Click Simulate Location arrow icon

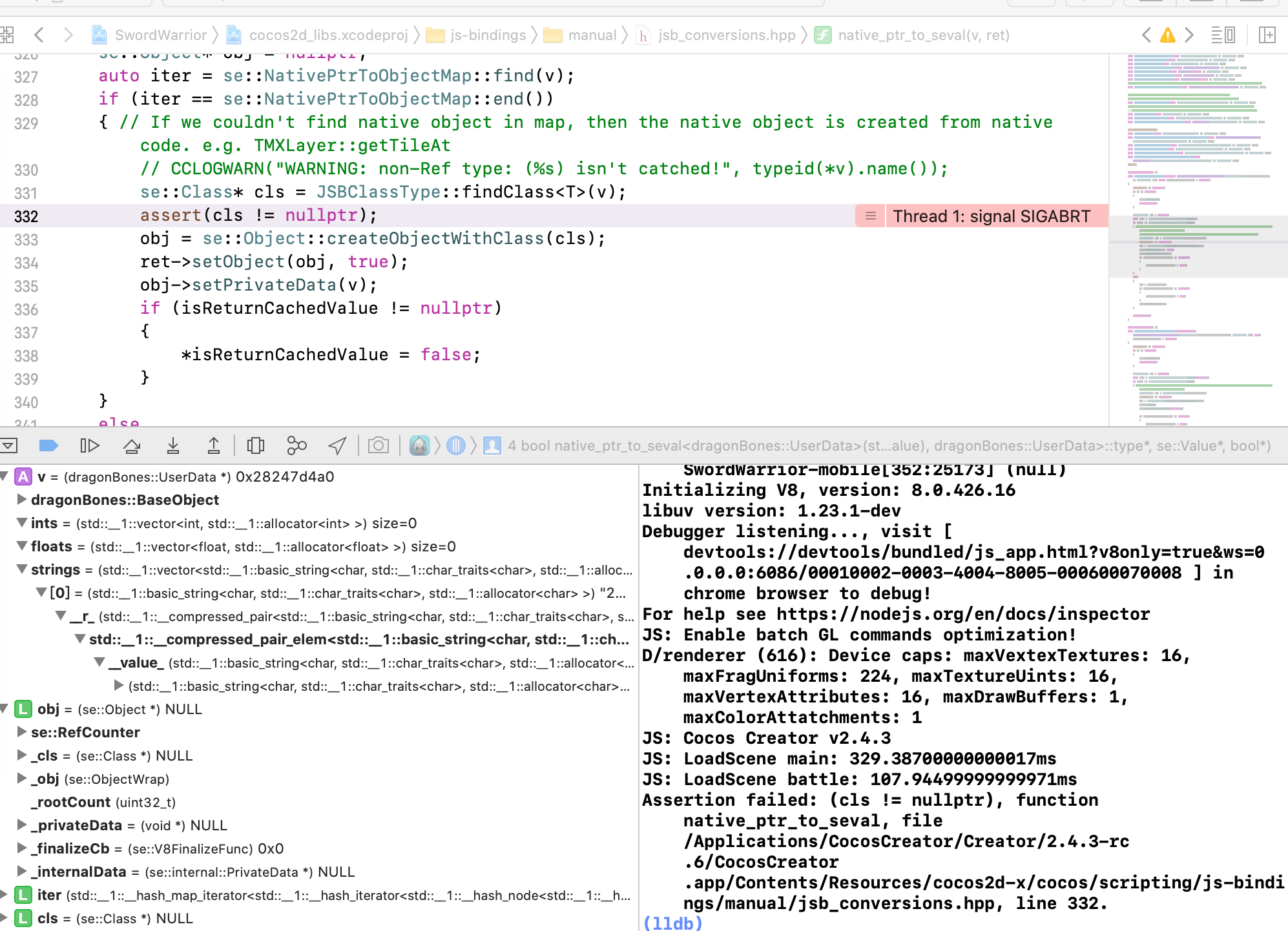[x=337, y=445]
